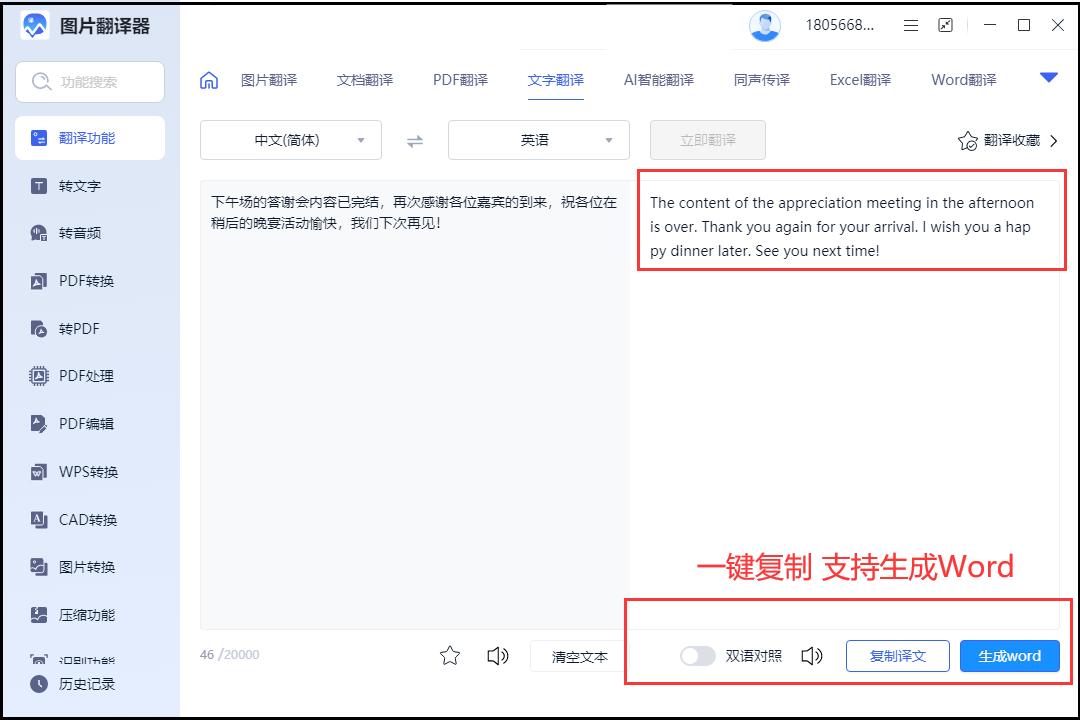Play audio of the source text

click(497, 656)
